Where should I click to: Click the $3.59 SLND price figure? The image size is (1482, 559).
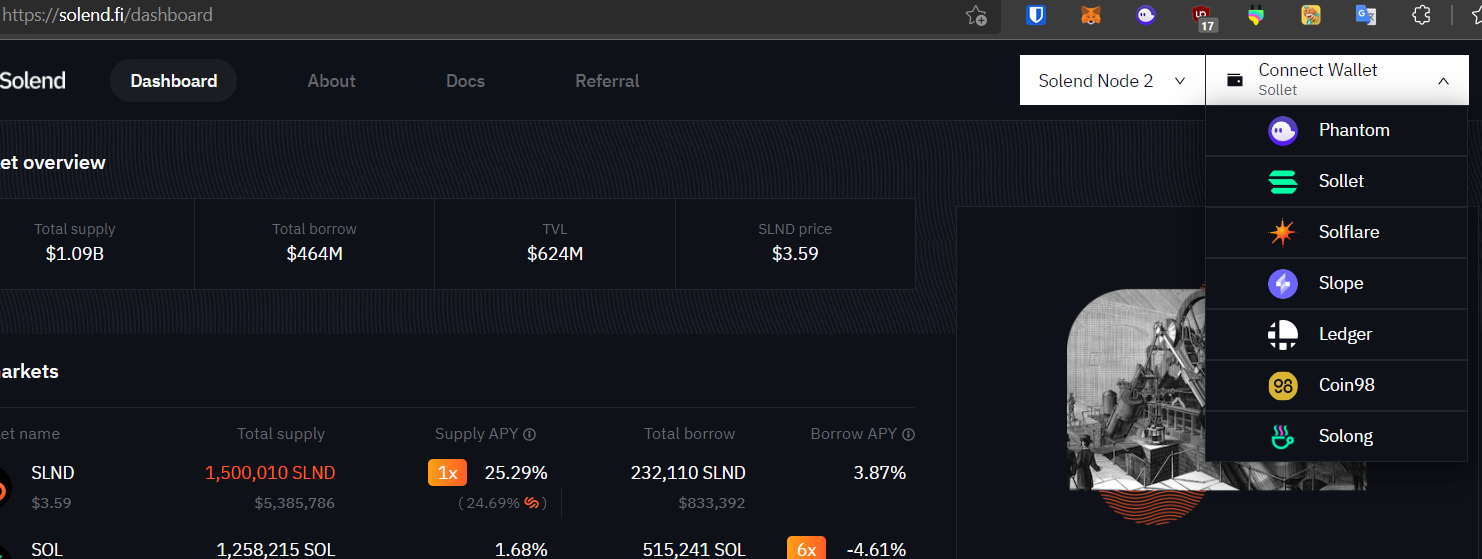[795, 254]
